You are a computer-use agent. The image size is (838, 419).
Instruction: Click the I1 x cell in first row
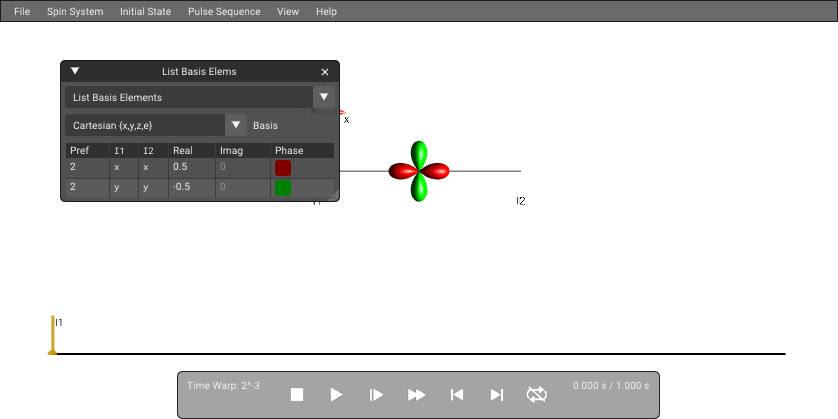point(124,167)
